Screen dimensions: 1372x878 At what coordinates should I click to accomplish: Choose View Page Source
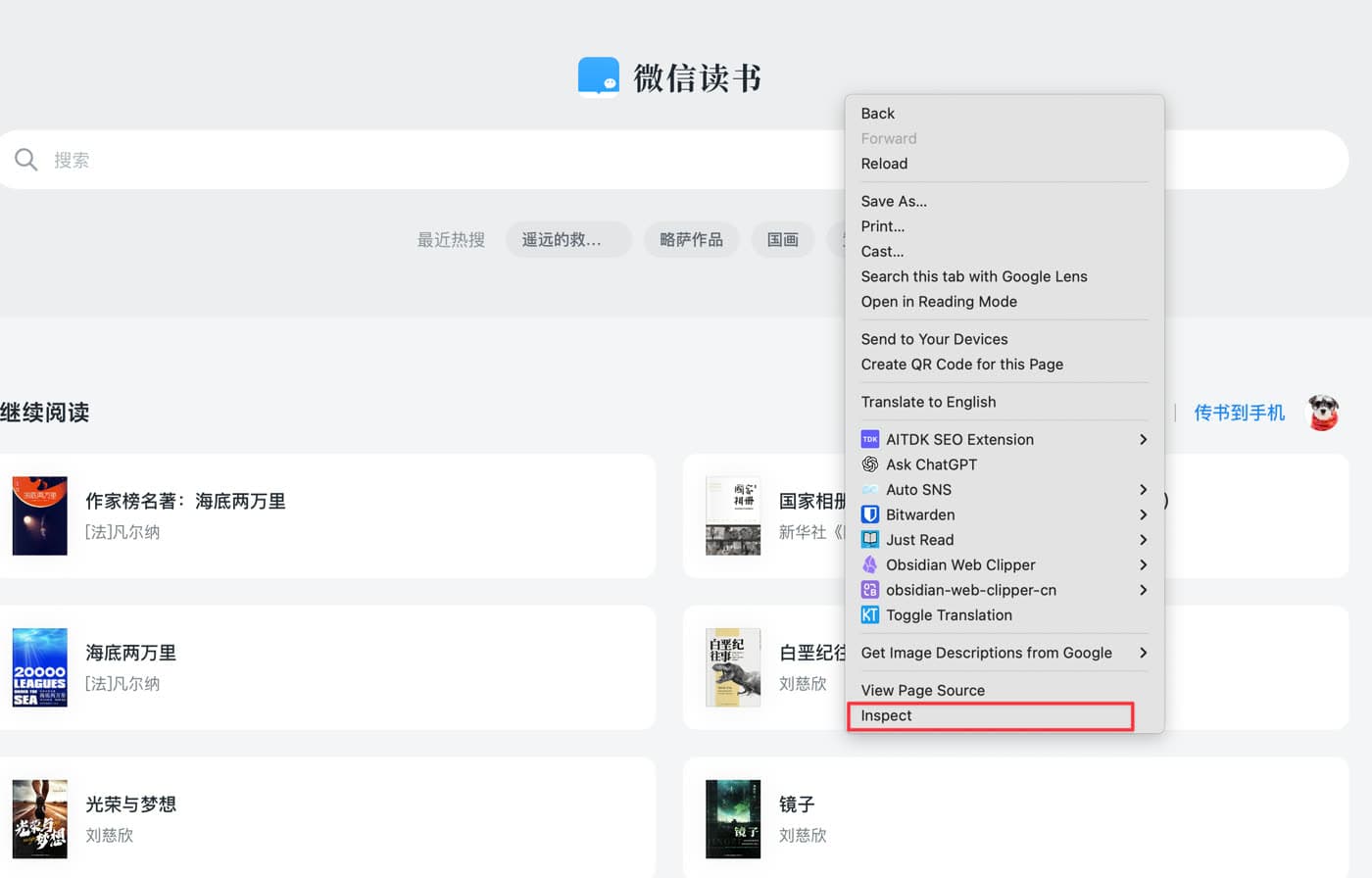click(x=1004, y=690)
